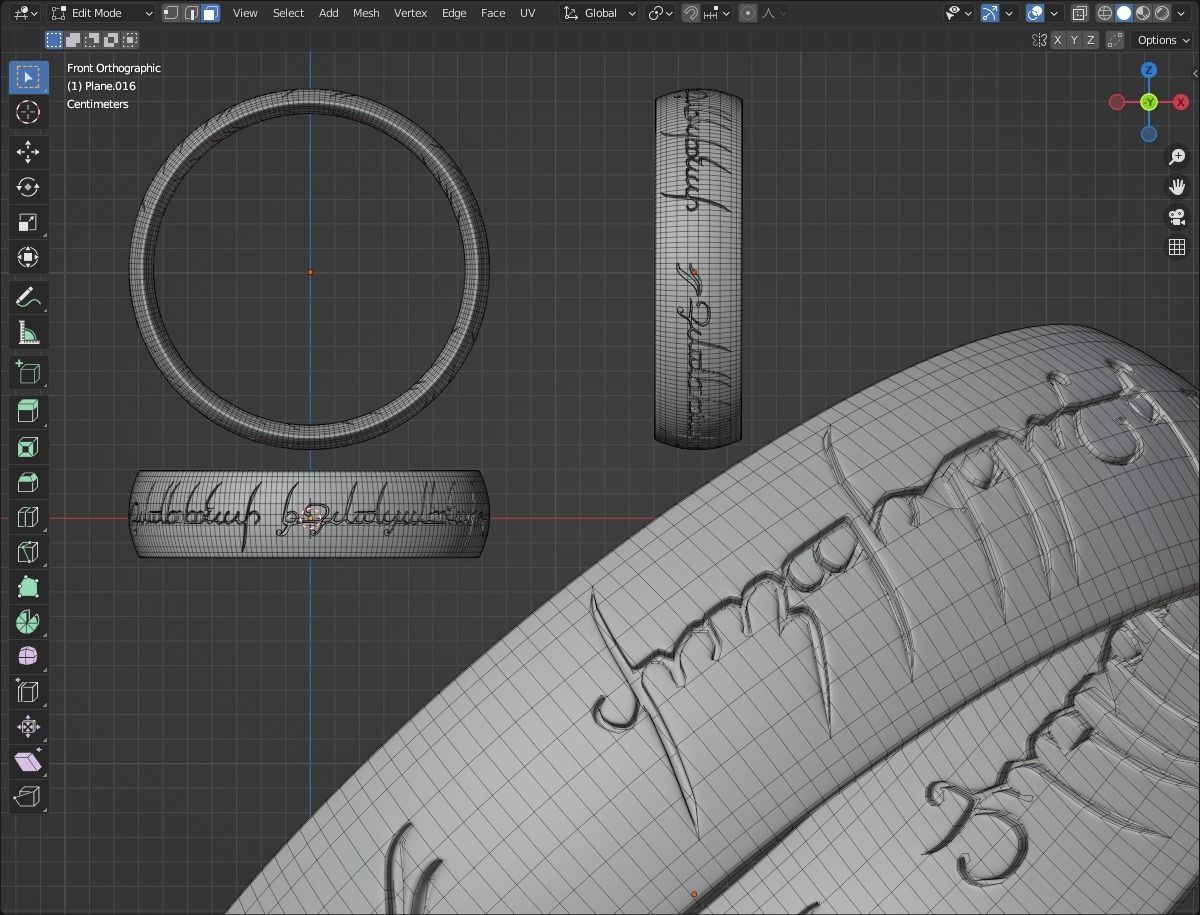Select the Scale tool
The image size is (1200, 915).
click(28, 222)
